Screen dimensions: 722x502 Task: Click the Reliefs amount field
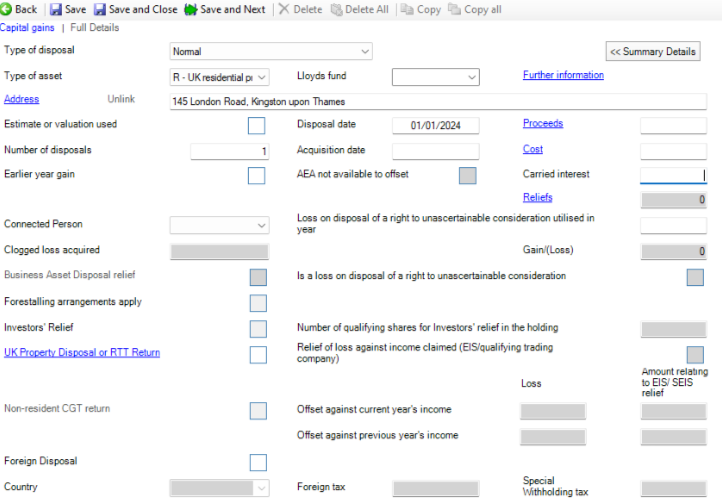coord(673,199)
